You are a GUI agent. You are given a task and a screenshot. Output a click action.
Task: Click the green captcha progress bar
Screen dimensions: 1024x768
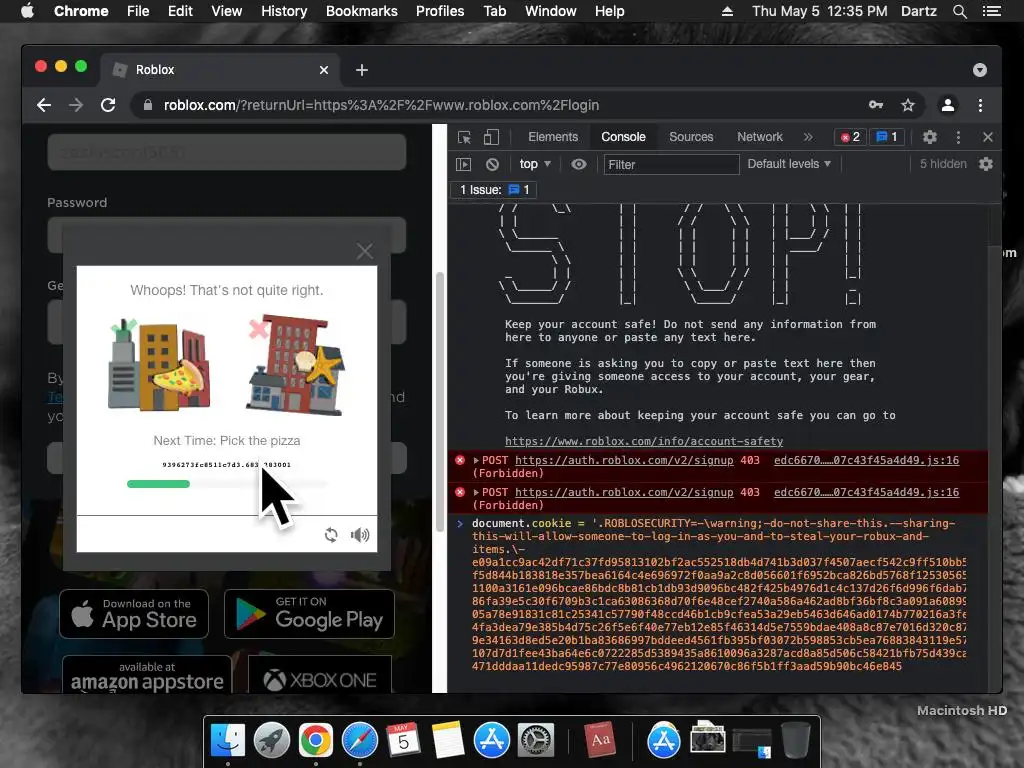[x=158, y=484]
